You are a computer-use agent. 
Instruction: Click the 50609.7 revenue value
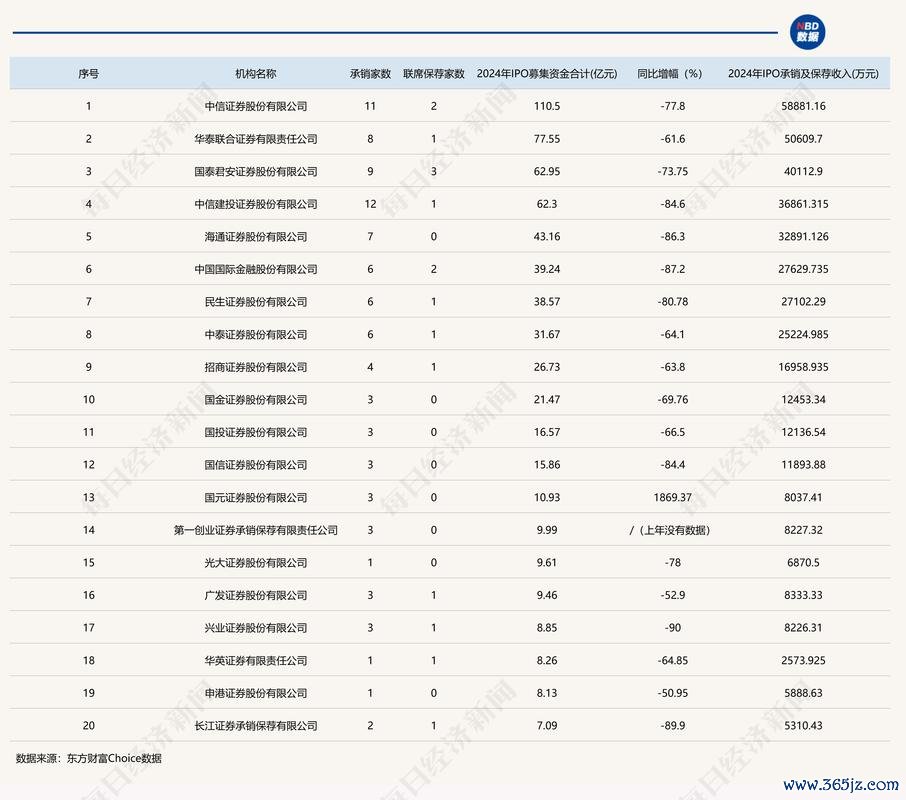coord(803,139)
